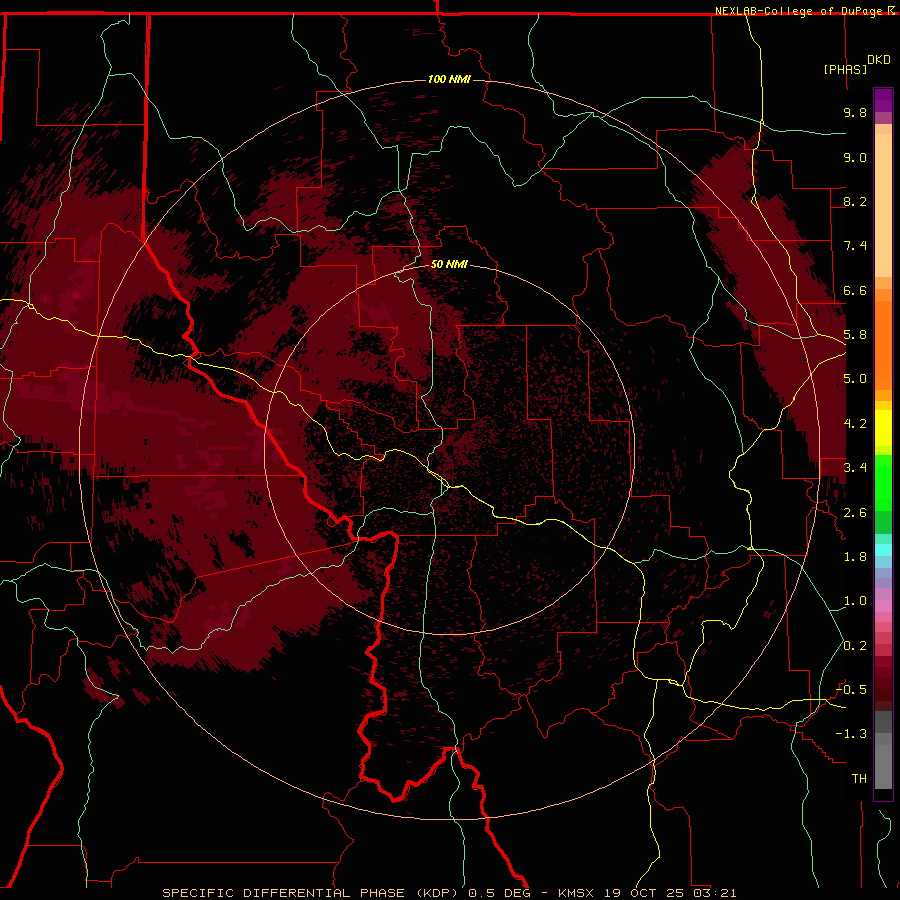Click the TH label at the legend bottom
Screen dimensions: 900x900
pyautogui.click(x=859, y=779)
